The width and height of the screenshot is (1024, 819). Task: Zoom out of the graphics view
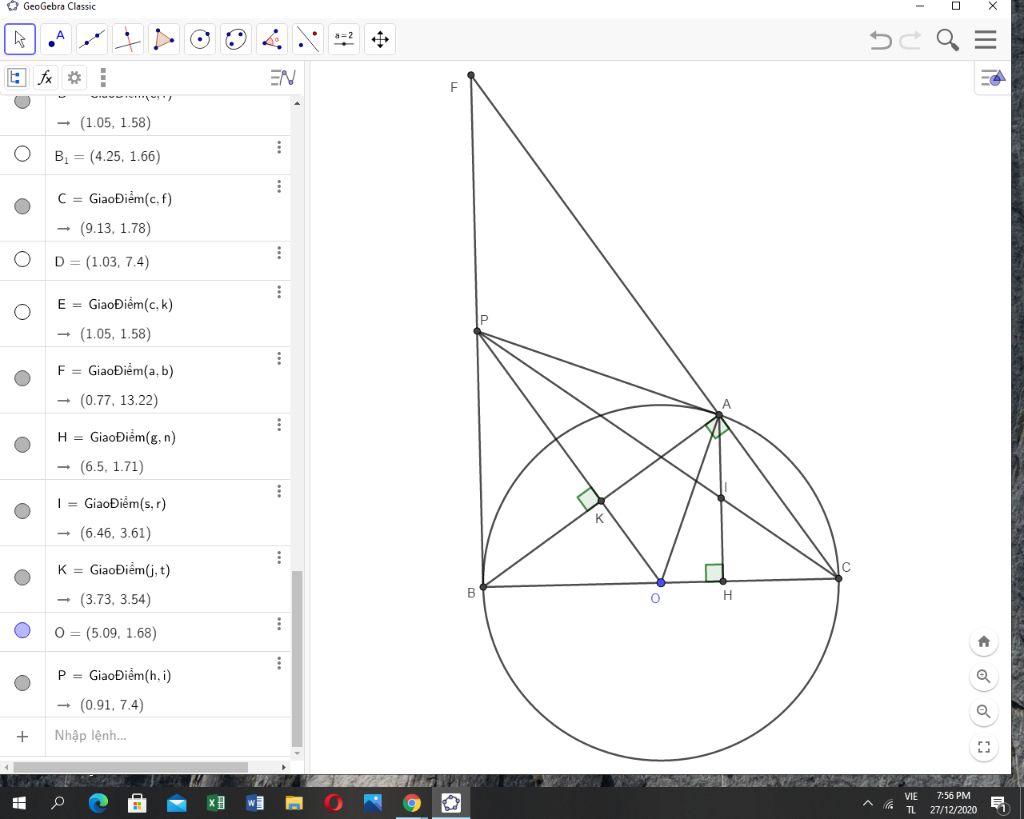(x=984, y=712)
